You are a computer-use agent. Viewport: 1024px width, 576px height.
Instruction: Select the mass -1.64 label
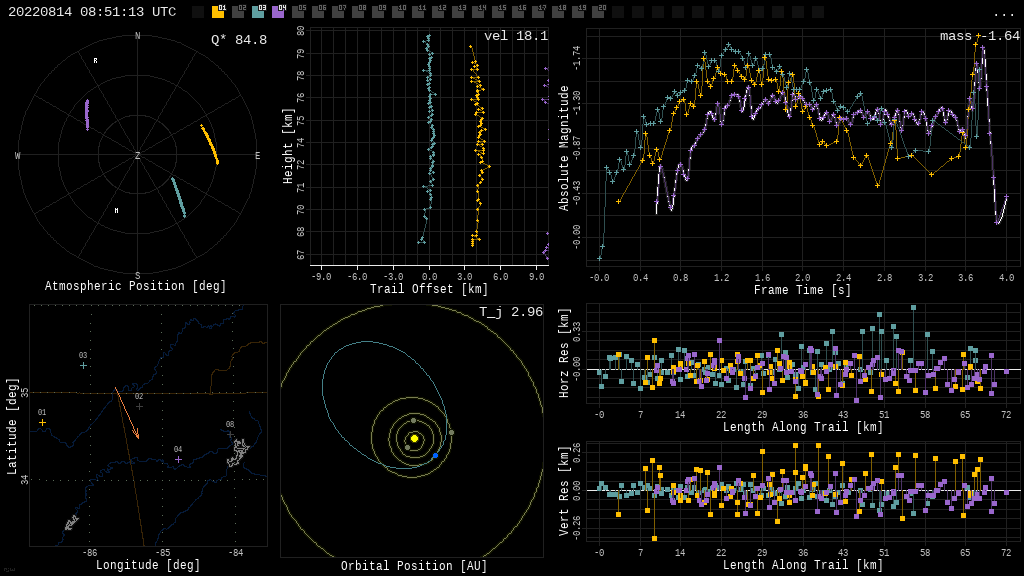pos(979,36)
